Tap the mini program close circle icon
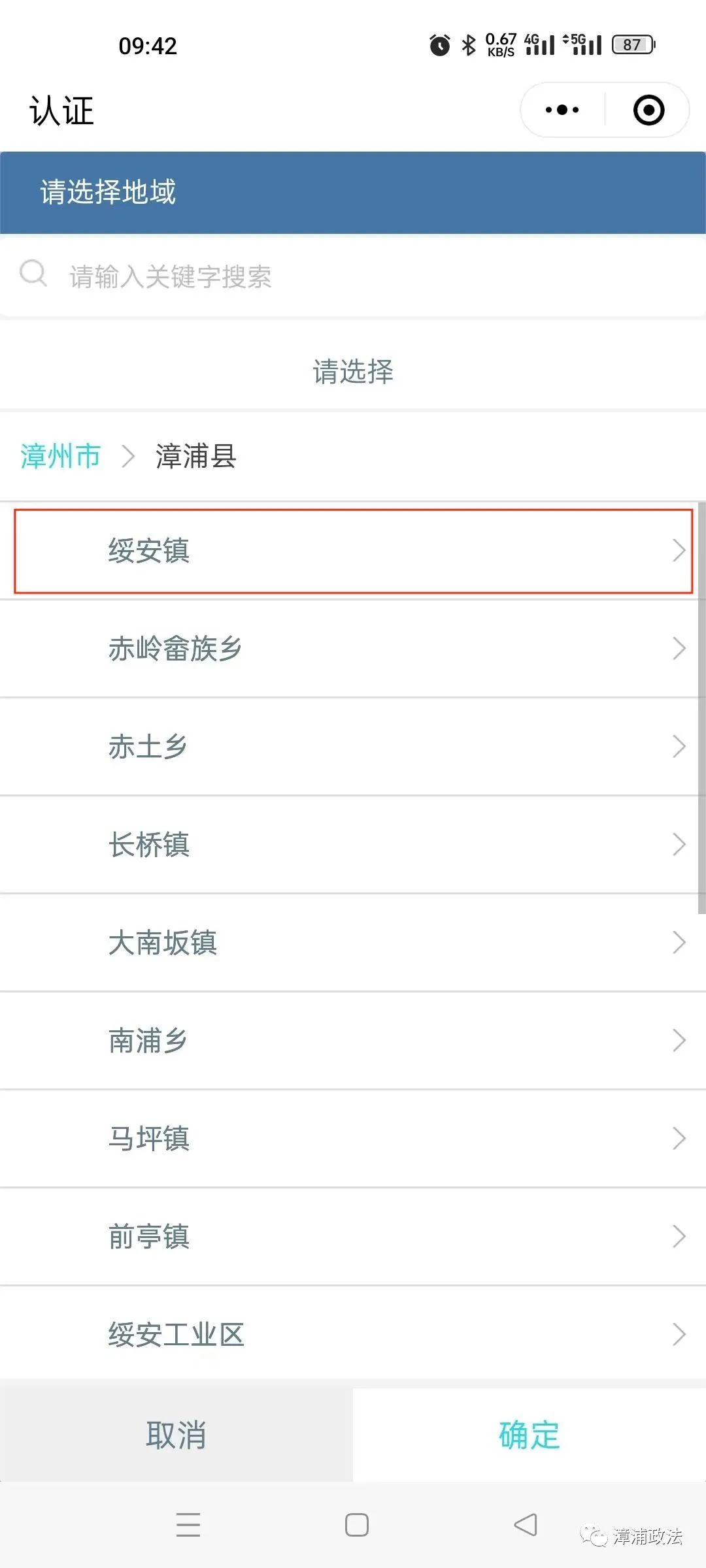 tap(648, 110)
